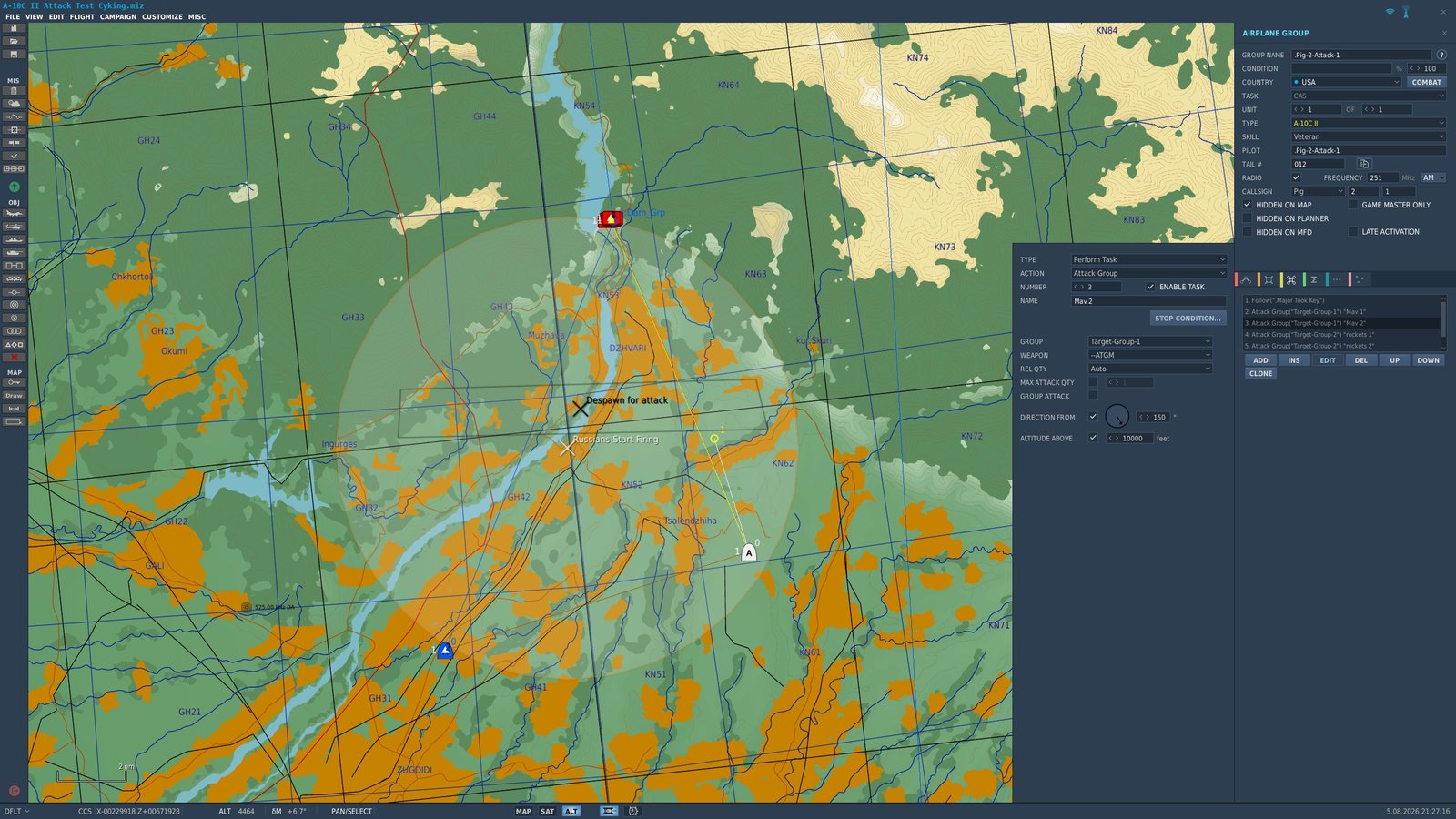The height and width of the screenshot is (819, 1456).
Task: Open the CUSTOMIZE menu
Action: (x=162, y=16)
